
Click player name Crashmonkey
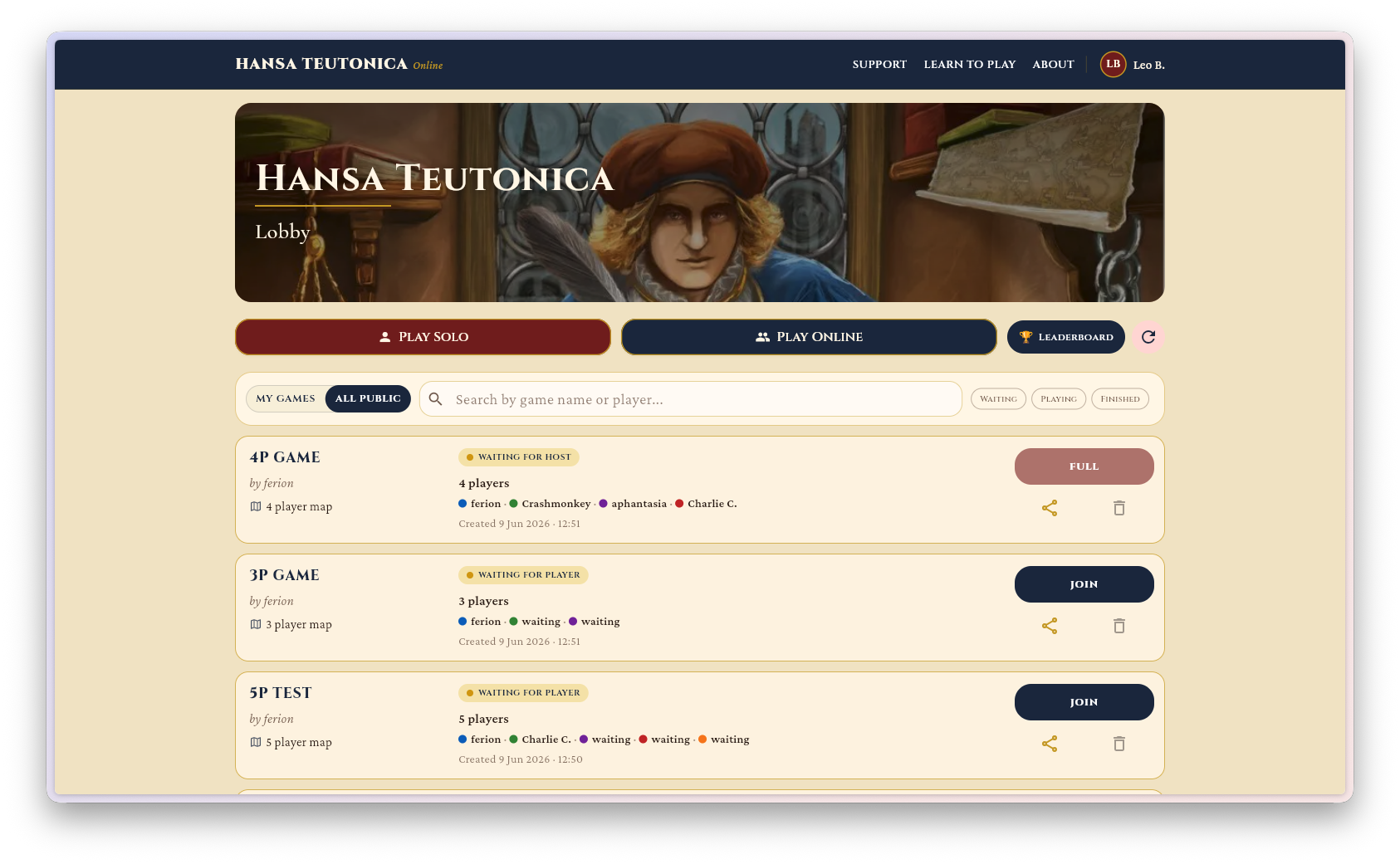pyautogui.click(x=556, y=504)
